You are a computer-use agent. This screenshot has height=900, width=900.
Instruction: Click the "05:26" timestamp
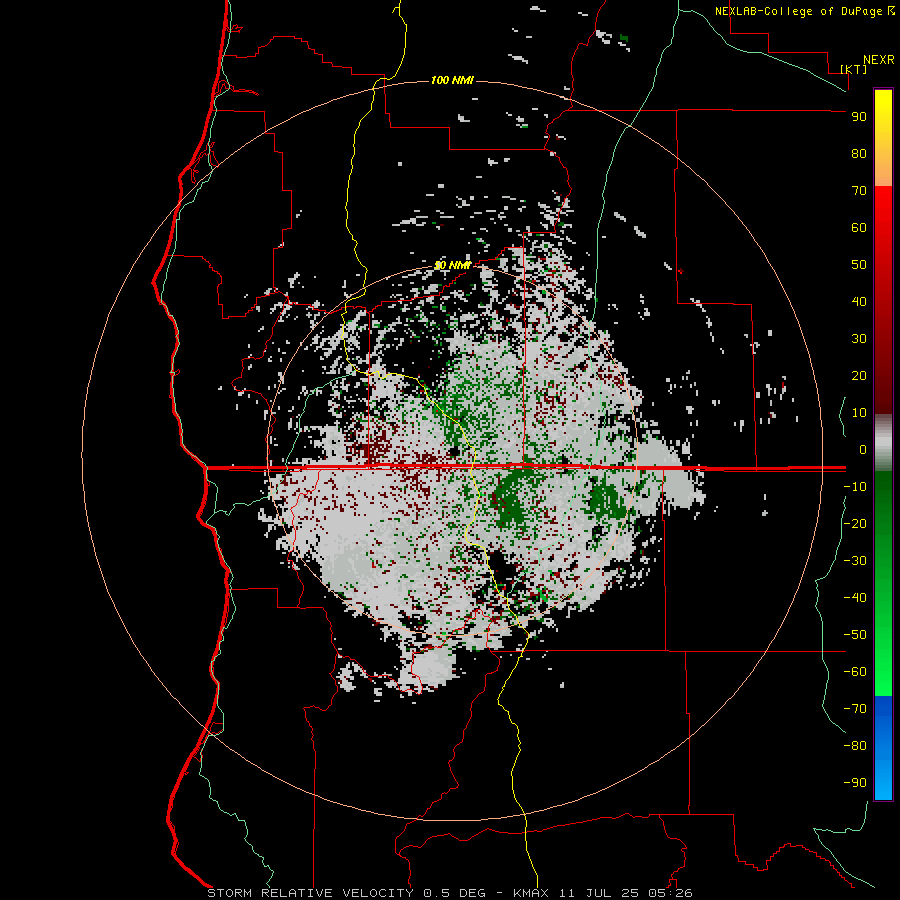pos(670,893)
